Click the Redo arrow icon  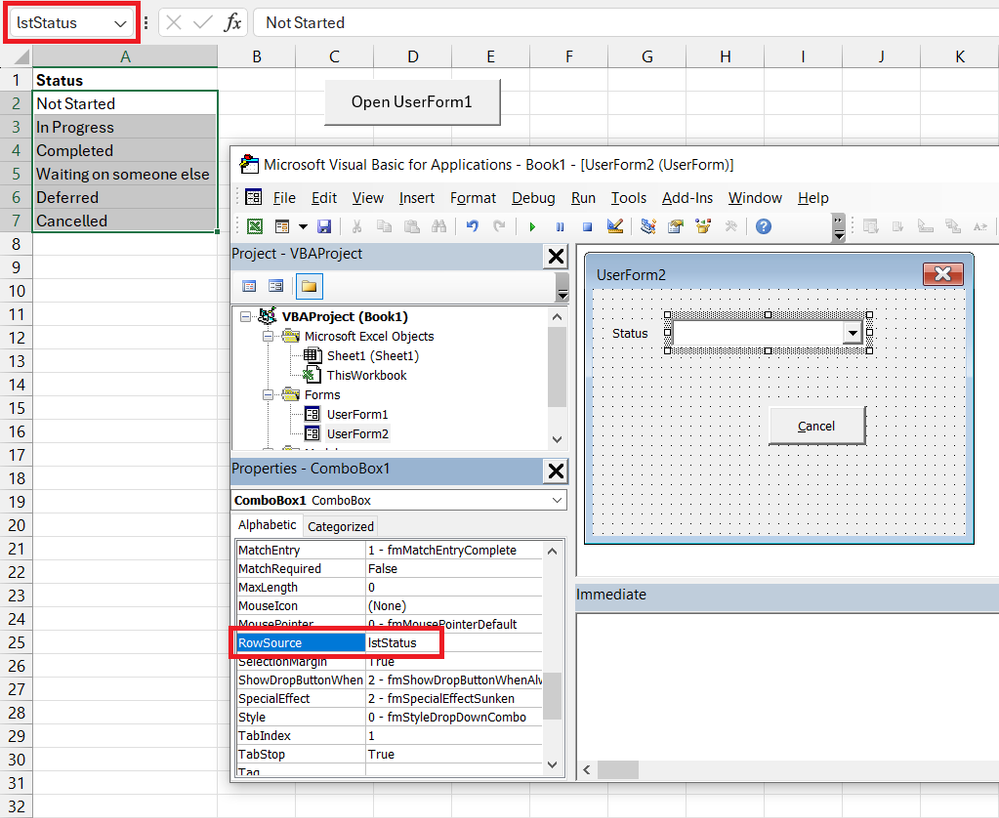(x=500, y=226)
